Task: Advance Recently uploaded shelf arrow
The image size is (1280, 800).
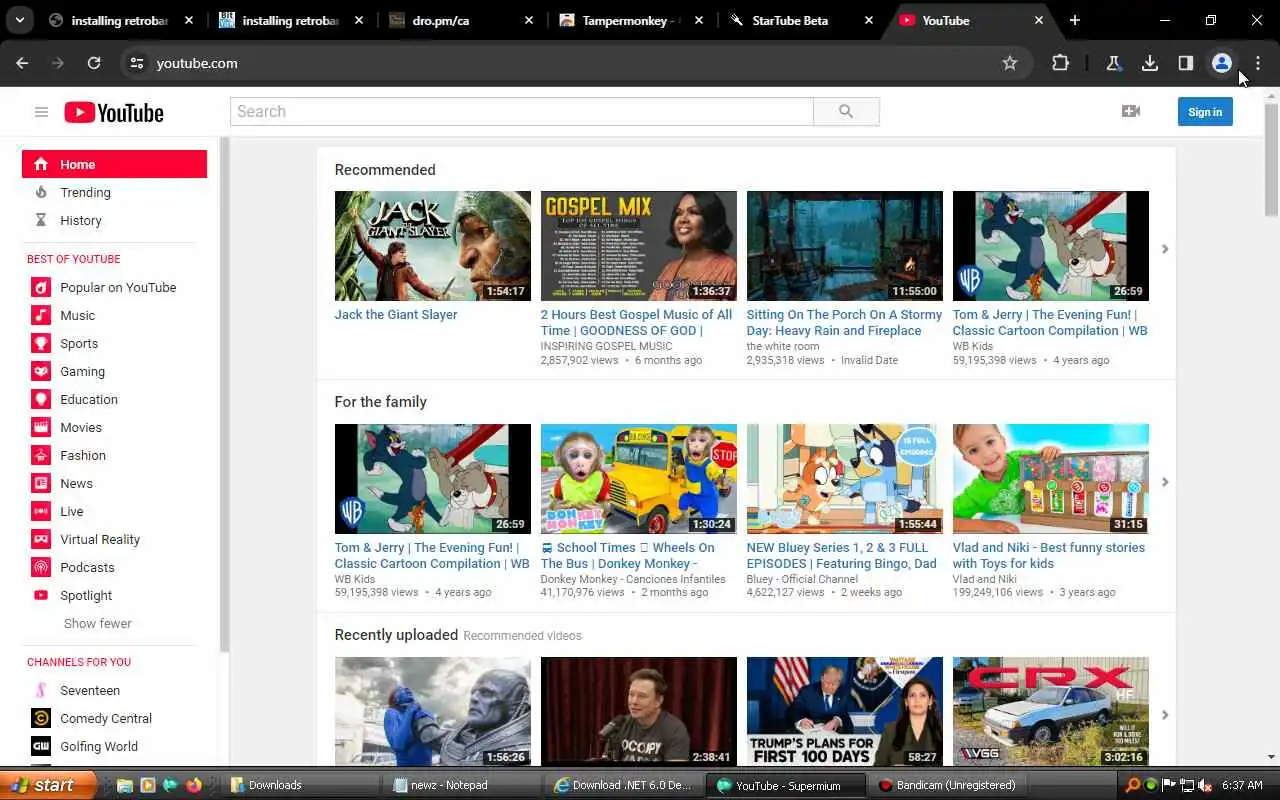Action: pyautogui.click(x=1164, y=715)
